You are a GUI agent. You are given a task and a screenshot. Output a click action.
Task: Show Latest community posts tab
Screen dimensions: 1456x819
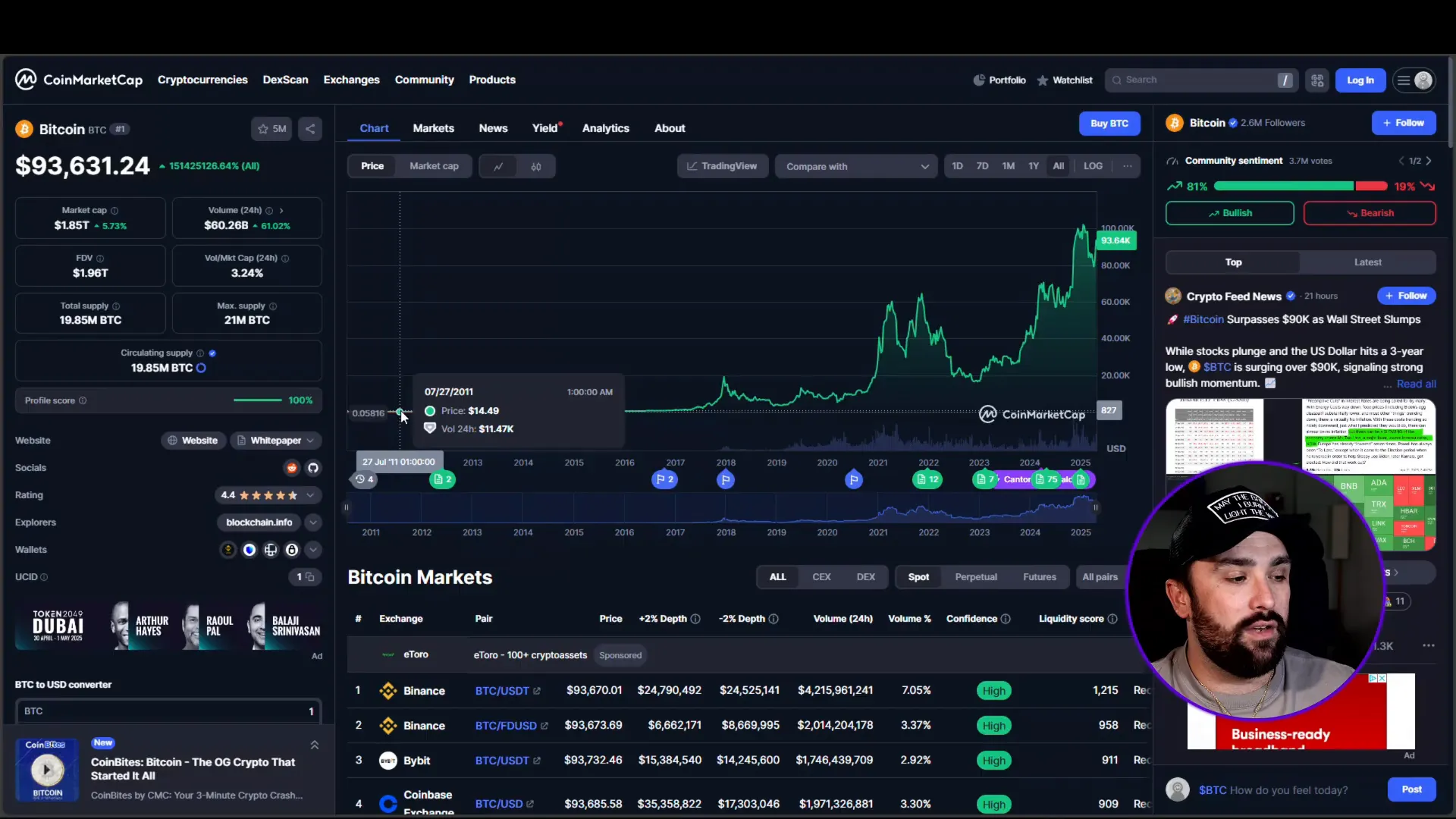pyautogui.click(x=1367, y=262)
